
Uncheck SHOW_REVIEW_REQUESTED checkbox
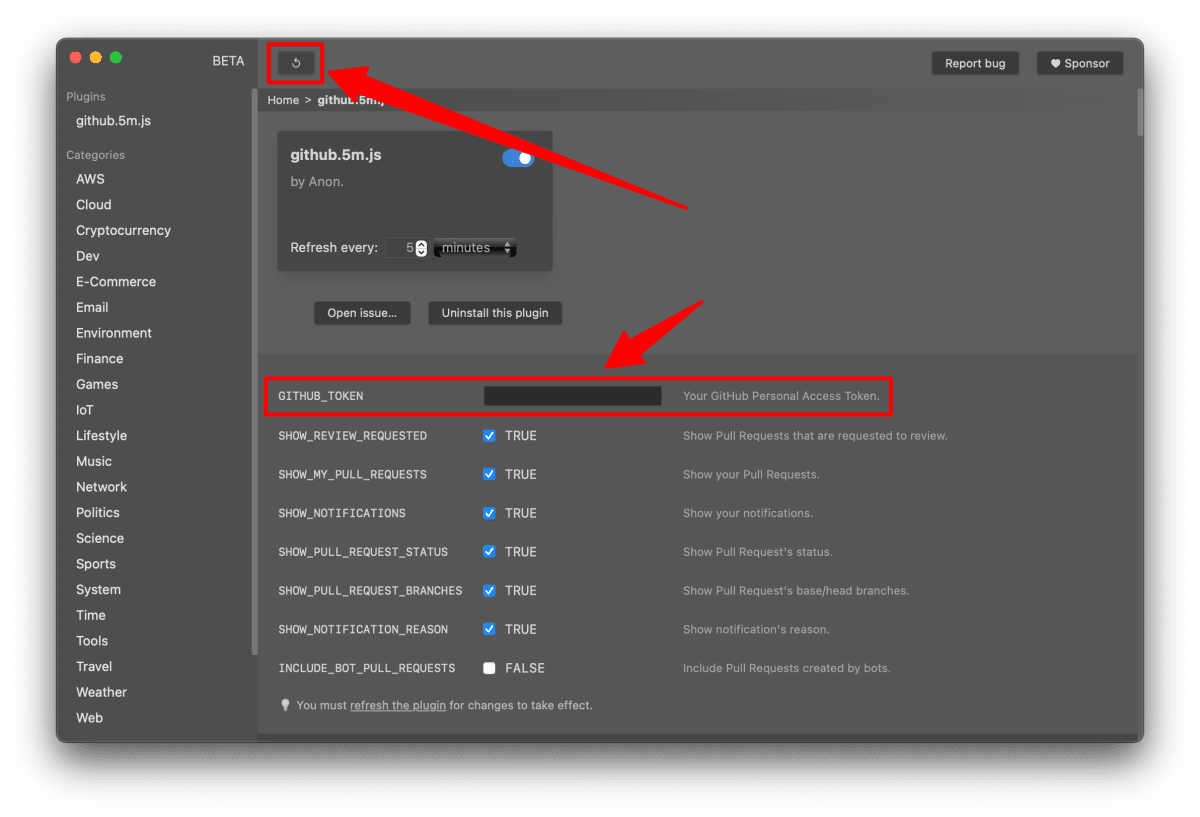point(489,435)
